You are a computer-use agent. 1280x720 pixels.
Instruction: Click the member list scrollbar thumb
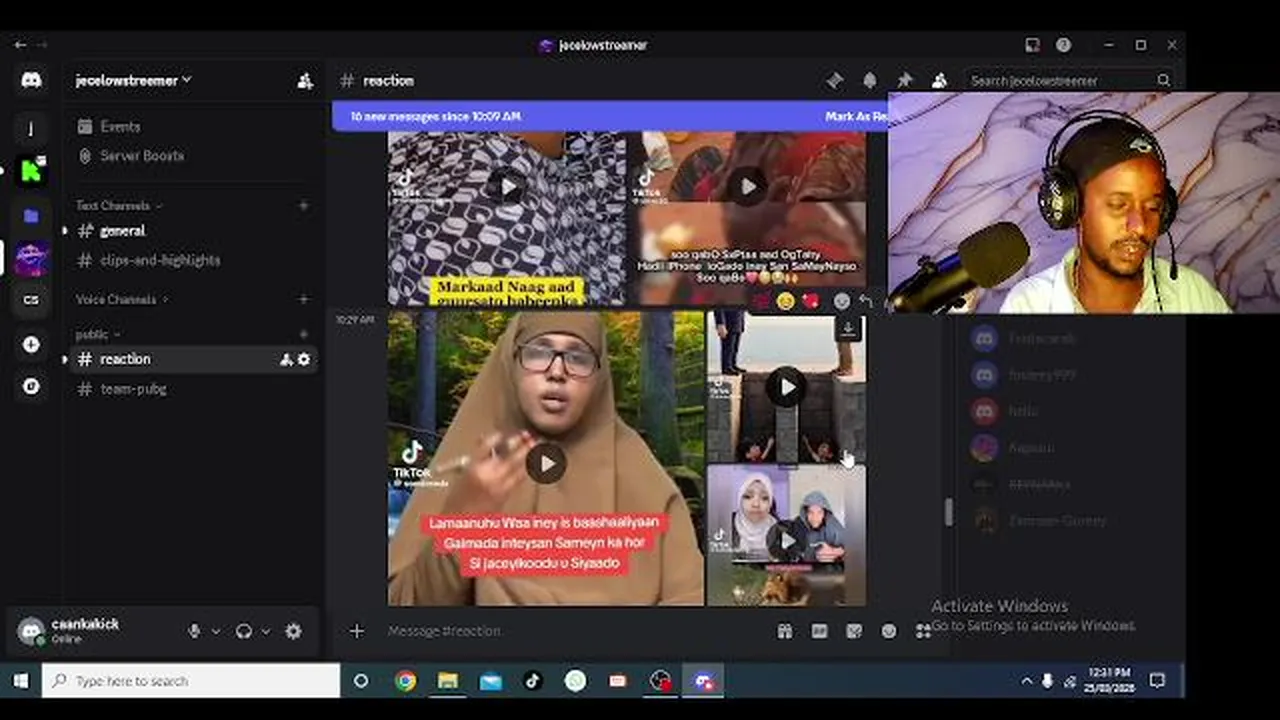(x=948, y=512)
